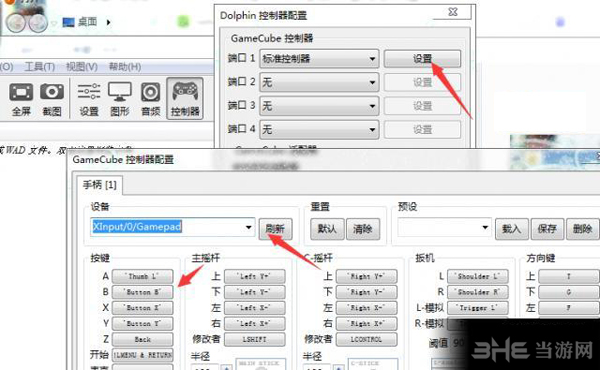This screenshot has width=600, height=370.
Task: Open the Graphics (图形) monitor icon
Action: pyautogui.click(x=120, y=99)
